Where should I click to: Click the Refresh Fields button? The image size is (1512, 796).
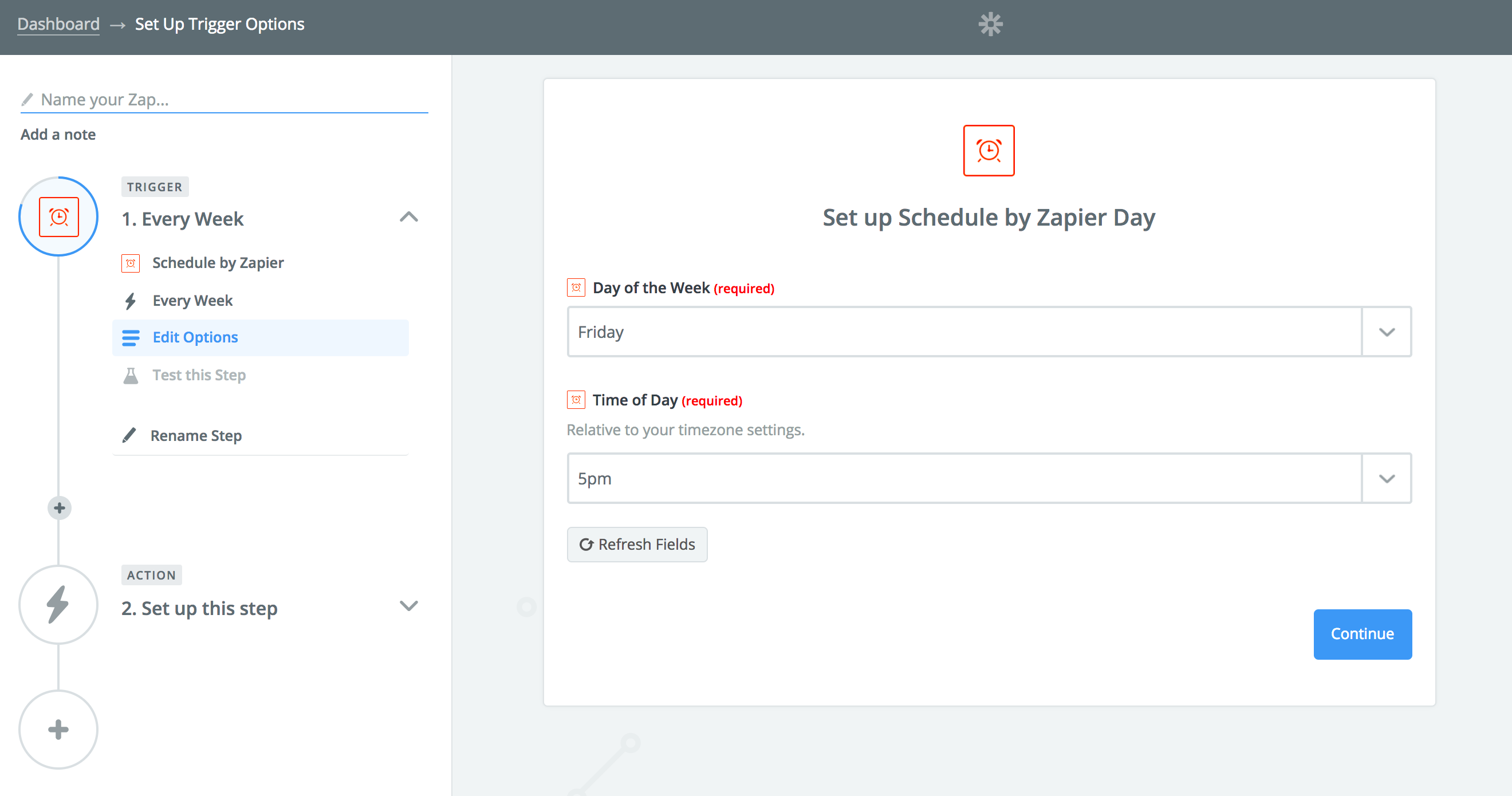pos(637,544)
